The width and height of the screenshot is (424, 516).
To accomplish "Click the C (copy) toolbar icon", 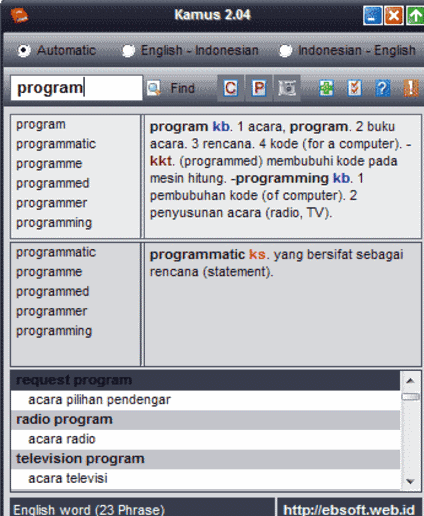I will pos(231,88).
